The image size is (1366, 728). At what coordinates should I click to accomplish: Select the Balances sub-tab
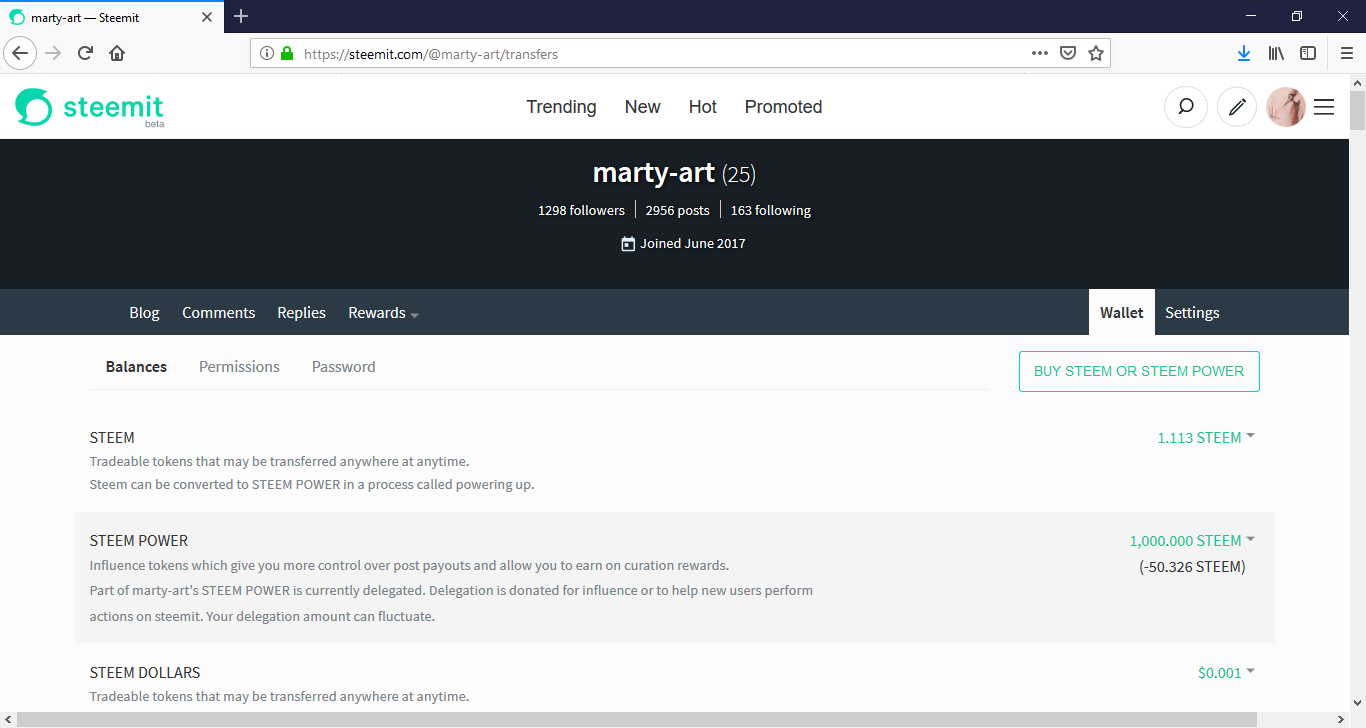point(136,367)
